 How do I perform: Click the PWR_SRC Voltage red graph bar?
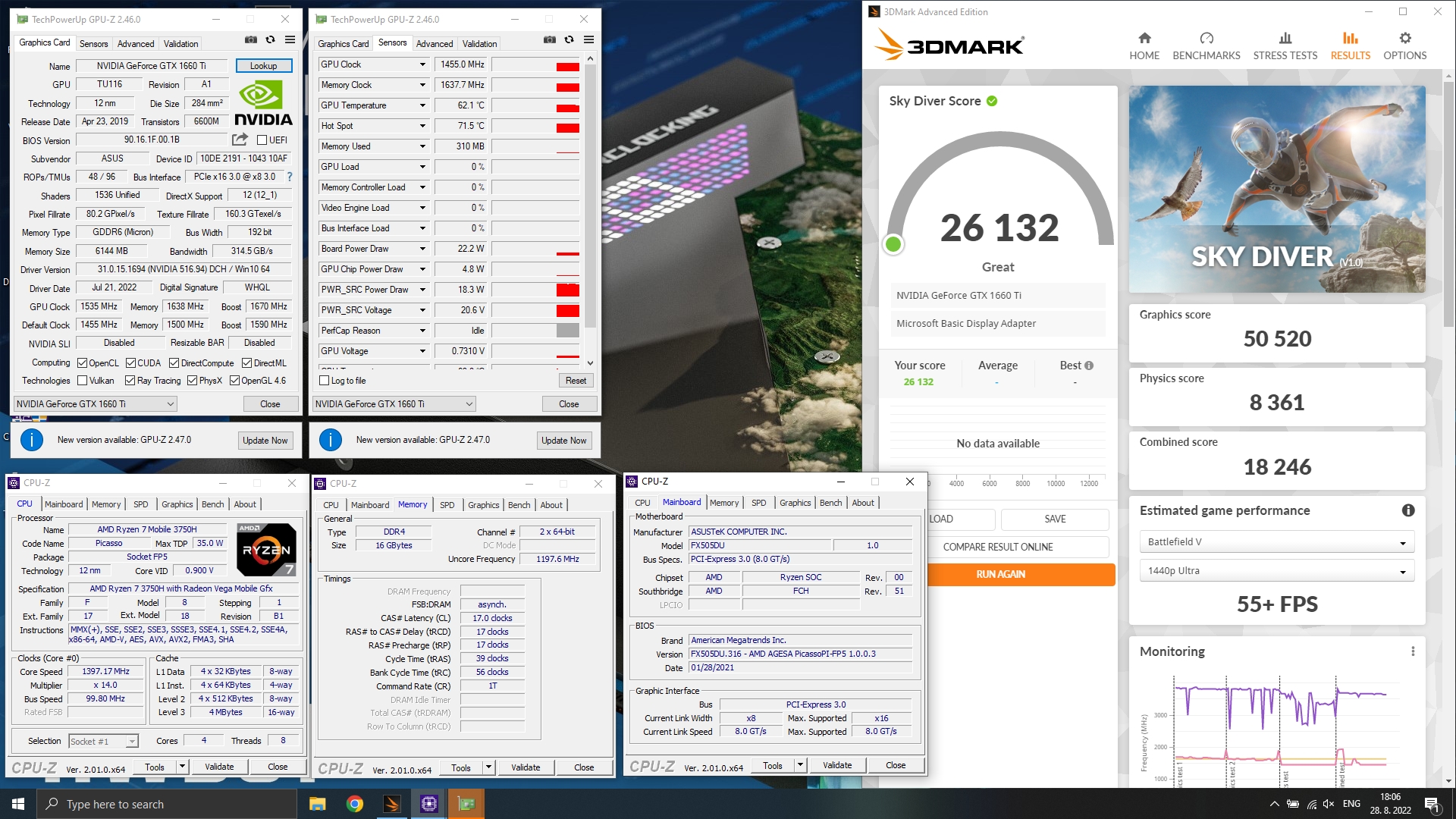[x=567, y=310]
